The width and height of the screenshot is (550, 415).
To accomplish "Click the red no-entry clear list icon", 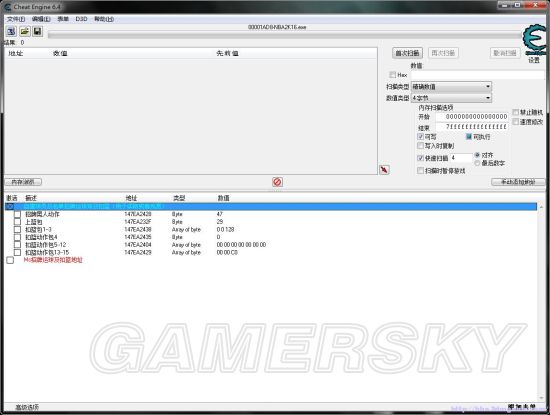I will (277, 182).
